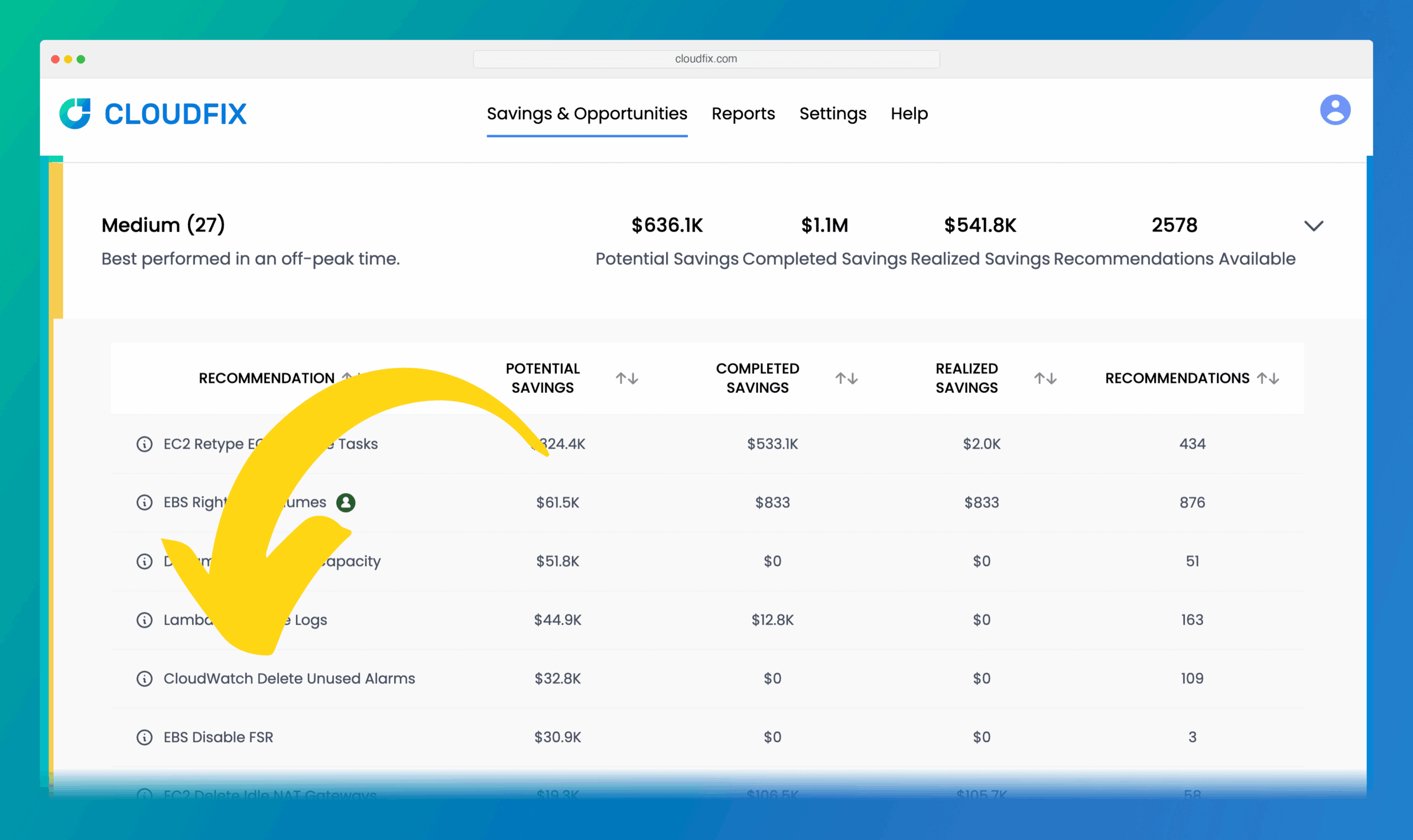The height and width of the screenshot is (840, 1413).
Task: Click the 2578 recommendations available total
Action: [1175, 225]
